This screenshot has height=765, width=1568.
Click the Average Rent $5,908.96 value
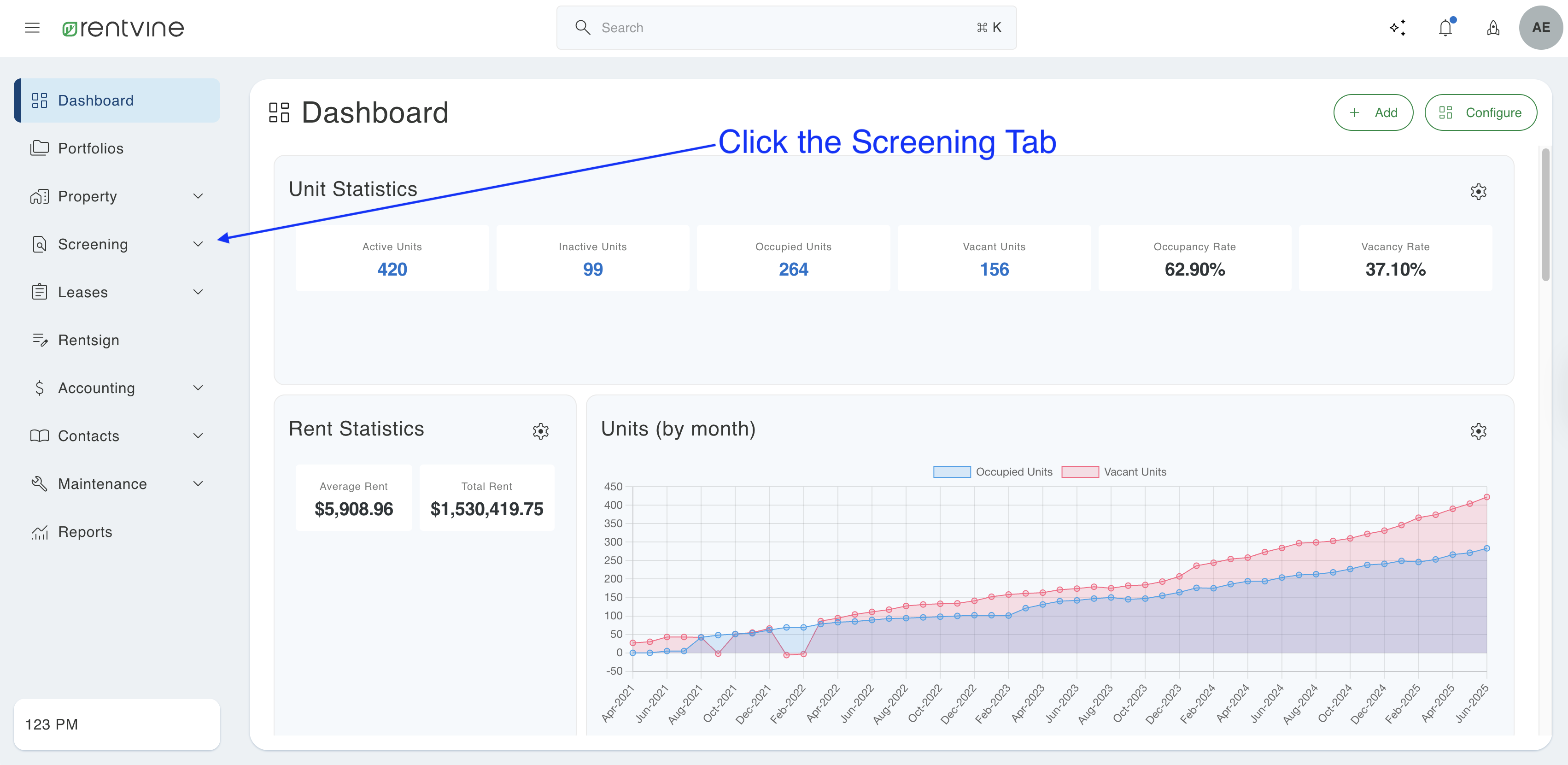point(354,509)
